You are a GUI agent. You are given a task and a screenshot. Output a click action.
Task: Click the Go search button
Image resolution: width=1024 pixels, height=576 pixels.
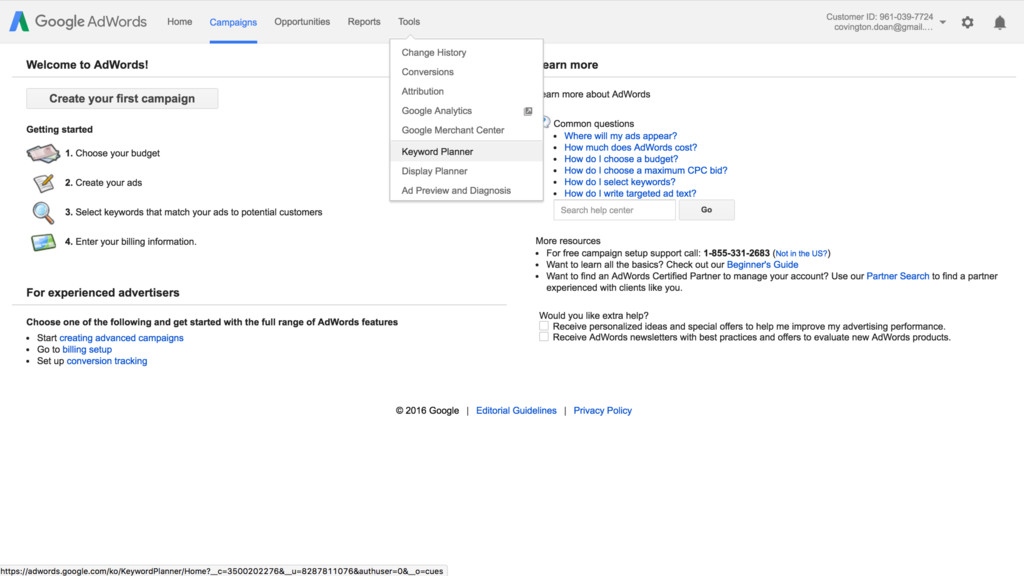click(707, 210)
